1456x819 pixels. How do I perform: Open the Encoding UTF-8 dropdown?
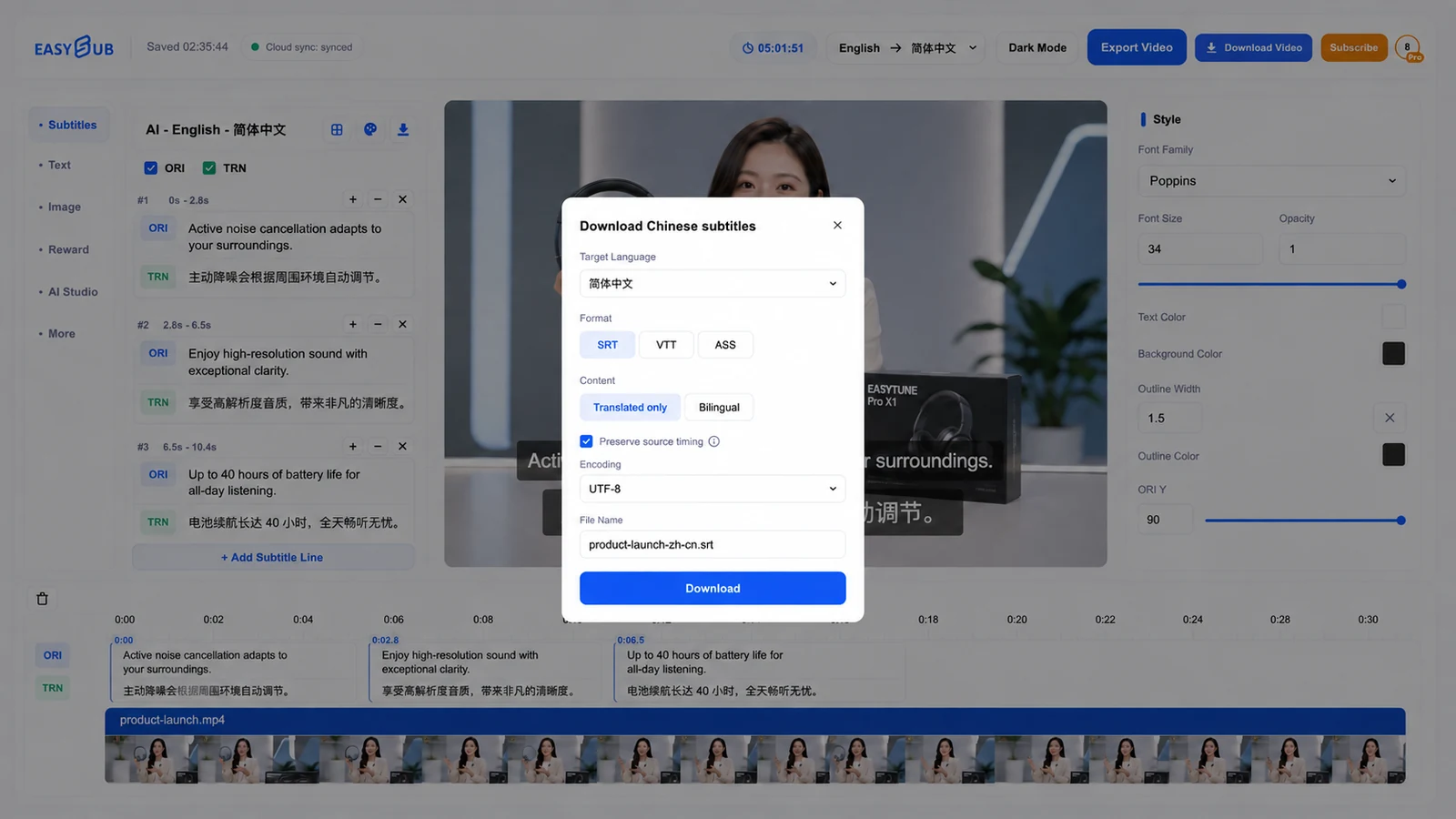tap(713, 489)
